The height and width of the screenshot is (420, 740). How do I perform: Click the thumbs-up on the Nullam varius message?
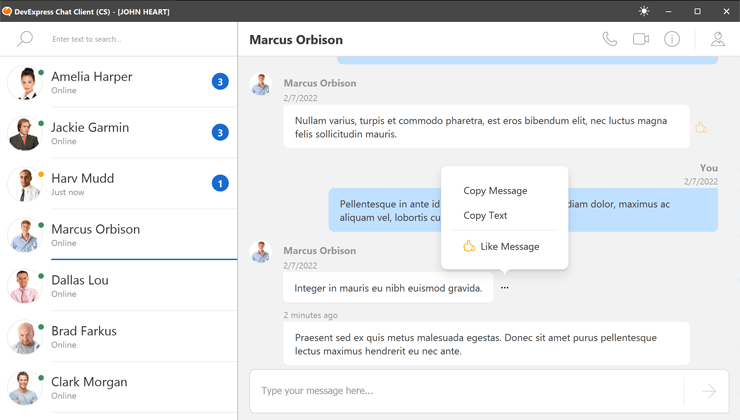(x=701, y=128)
